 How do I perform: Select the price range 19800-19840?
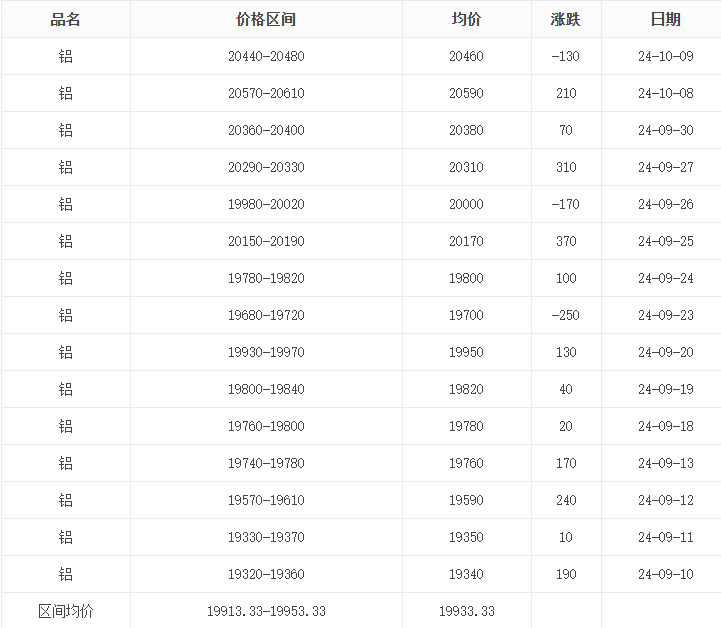[266, 389]
